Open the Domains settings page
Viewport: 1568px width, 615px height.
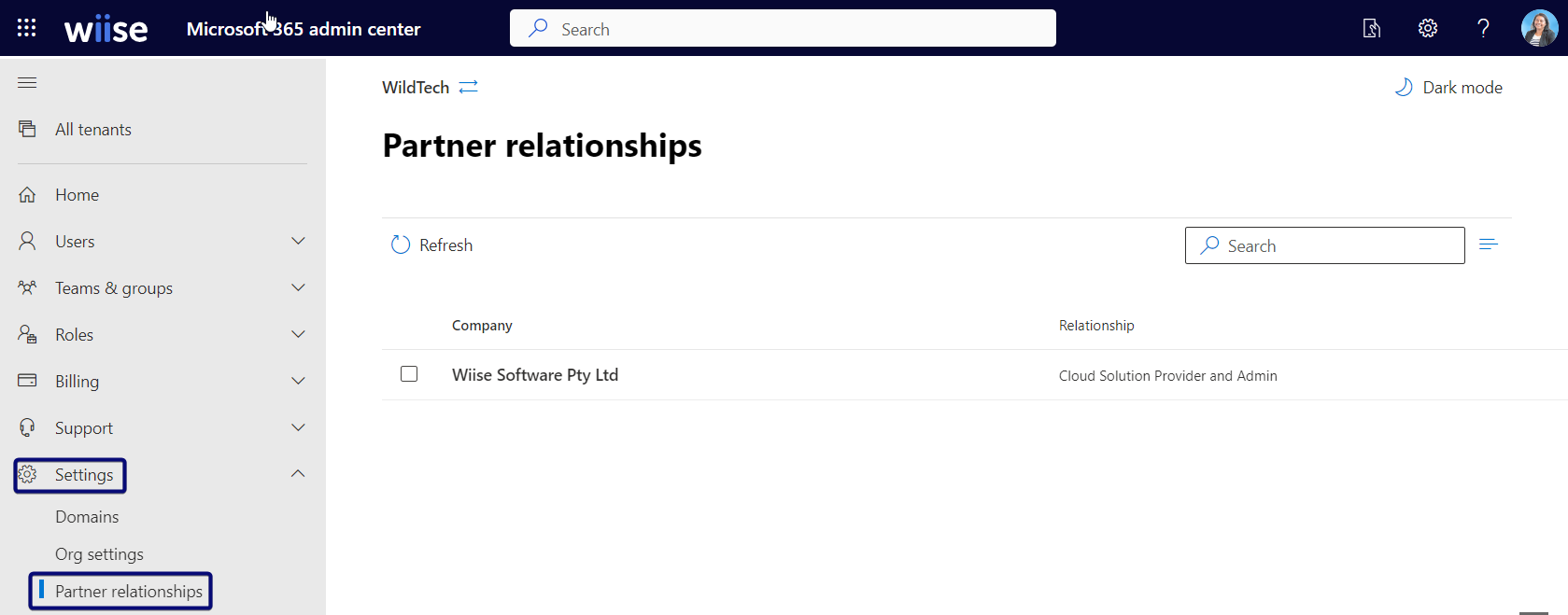tap(87, 517)
